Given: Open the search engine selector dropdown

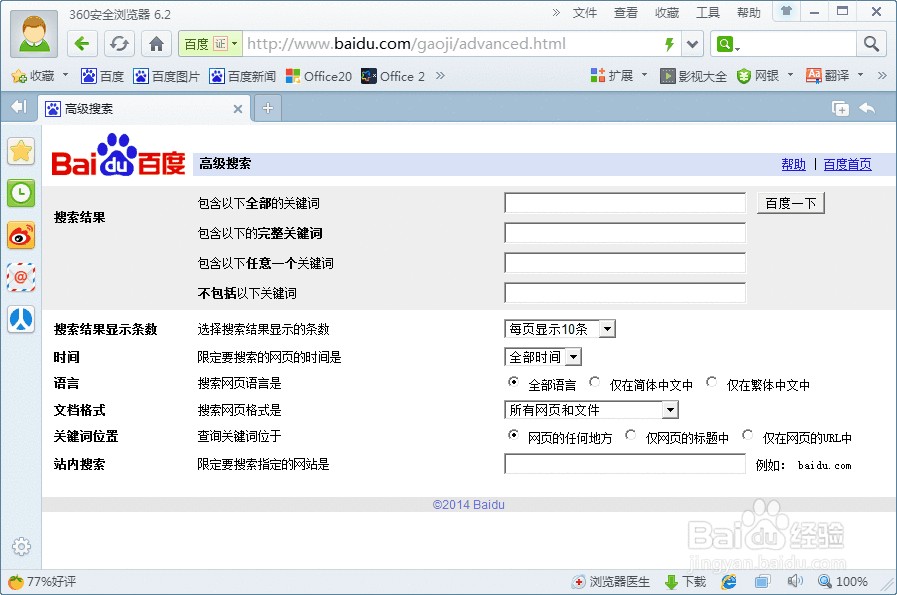Looking at the screenshot, I should pyautogui.click(x=728, y=44).
